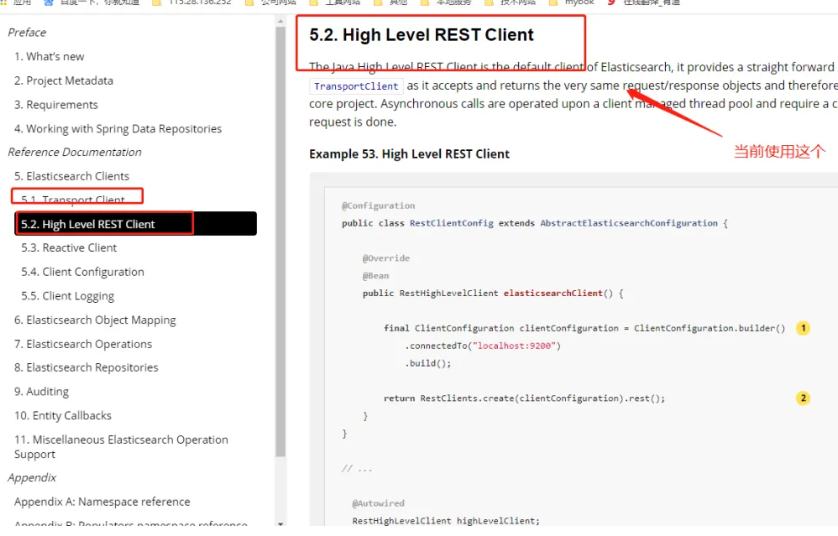
Task: Open "Appendix A: Namespace reference"
Action: point(102,502)
